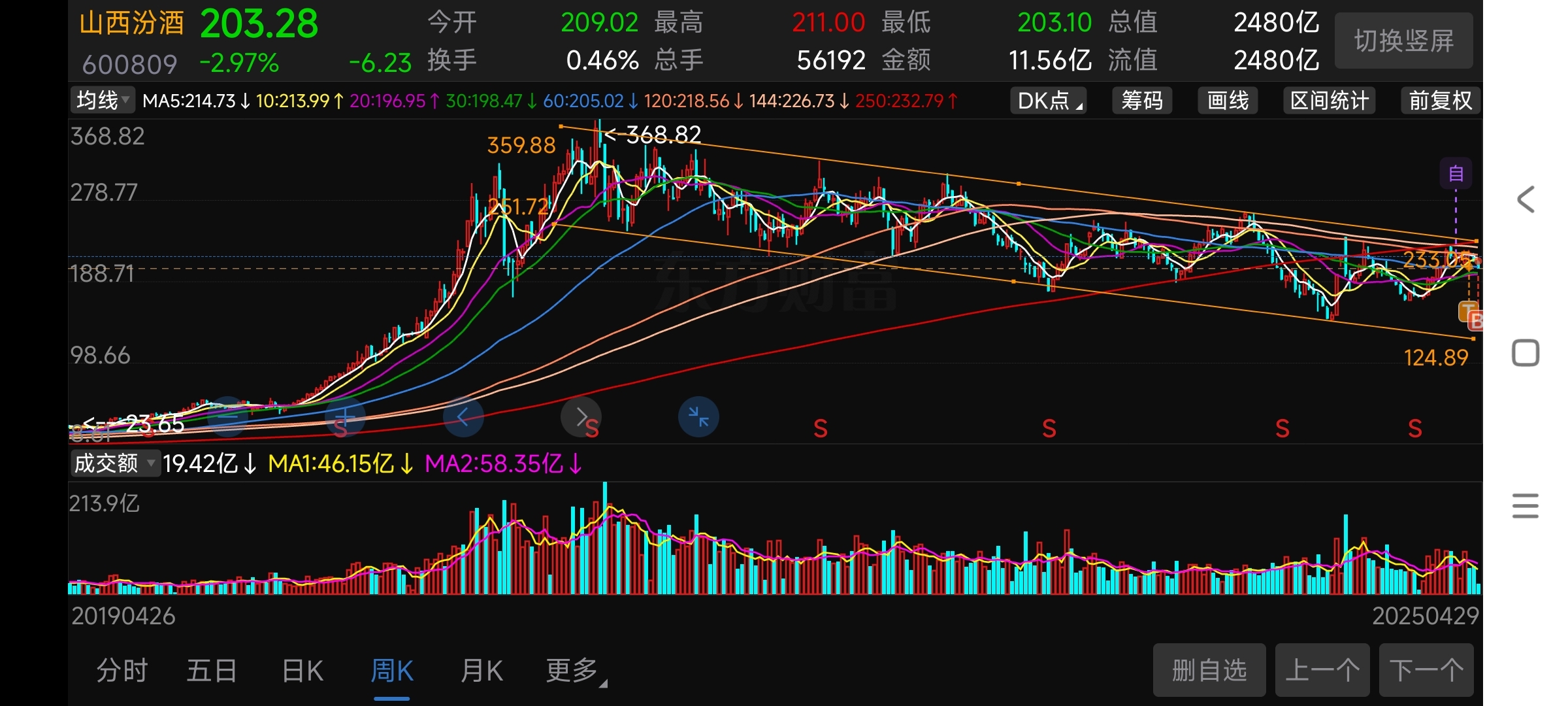Tap the MA5:214.73 indicator value
Image resolution: width=1568 pixels, height=706 pixels.
(x=196, y=101)
